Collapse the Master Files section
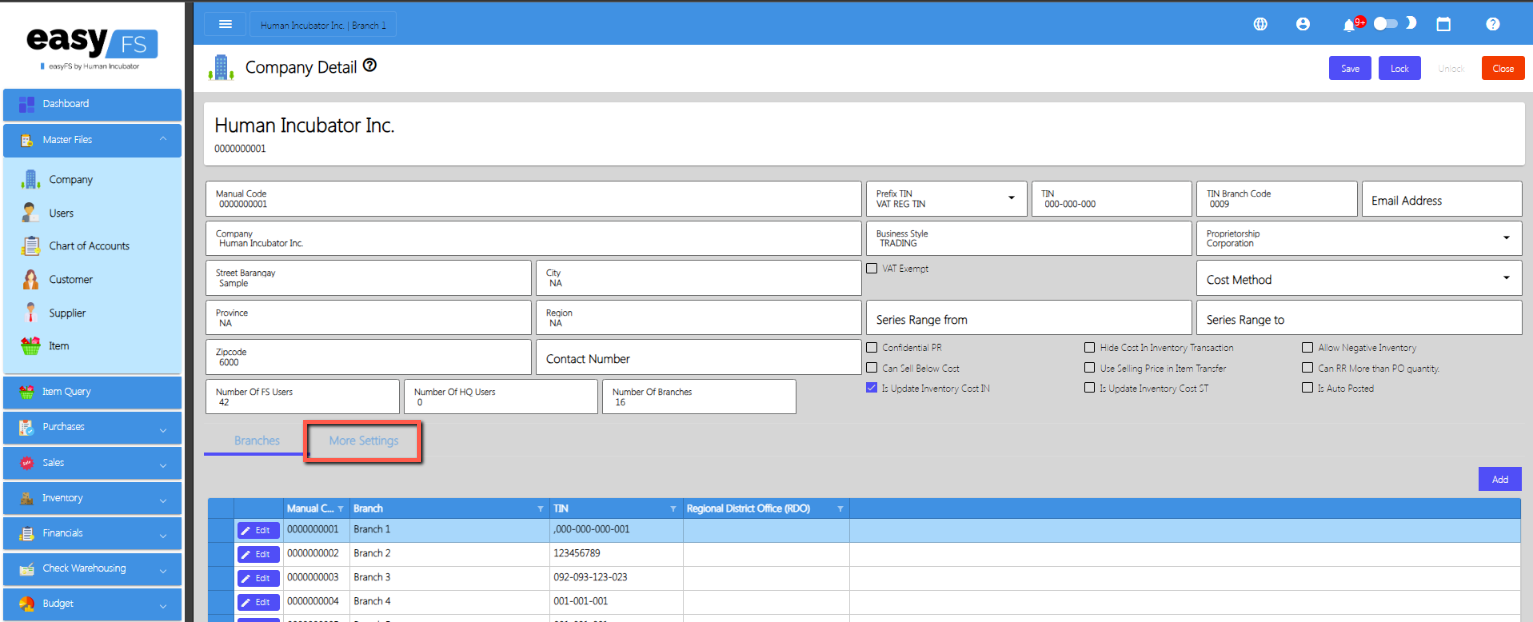Image resolution: width=1533 pixels, height=622 pixels. [92, 140]
